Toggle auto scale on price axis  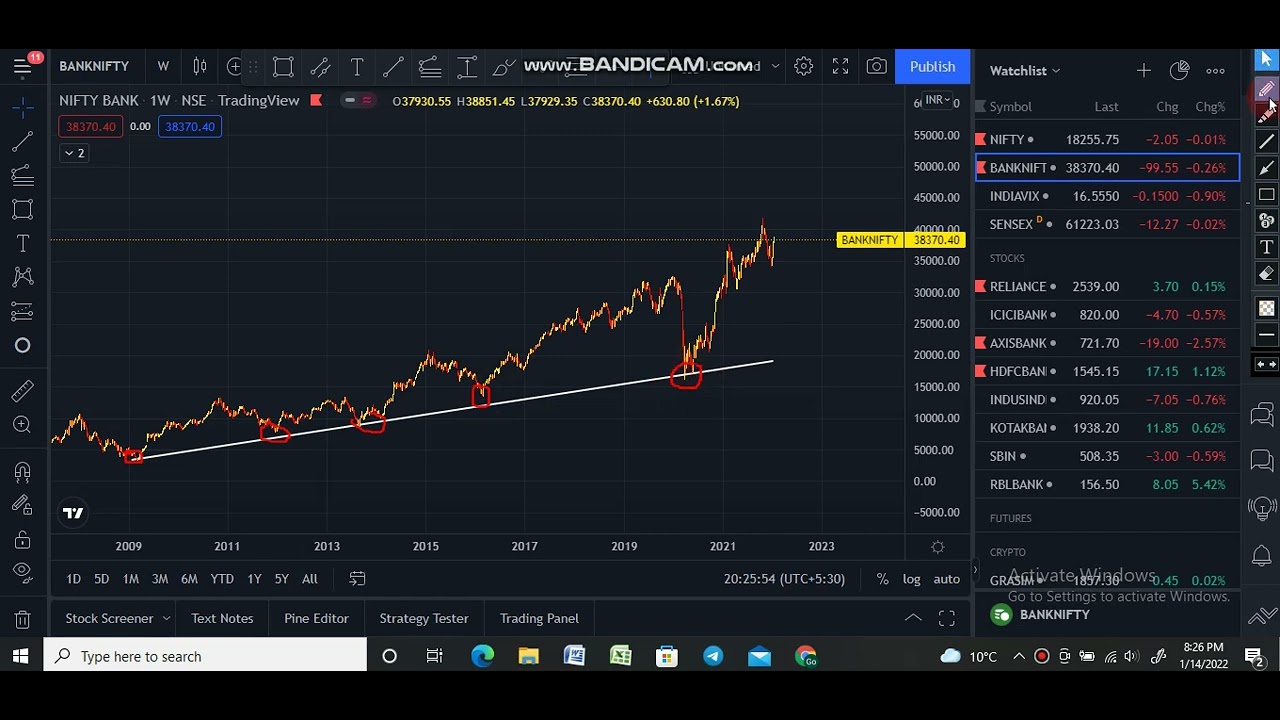coord(947,579)
